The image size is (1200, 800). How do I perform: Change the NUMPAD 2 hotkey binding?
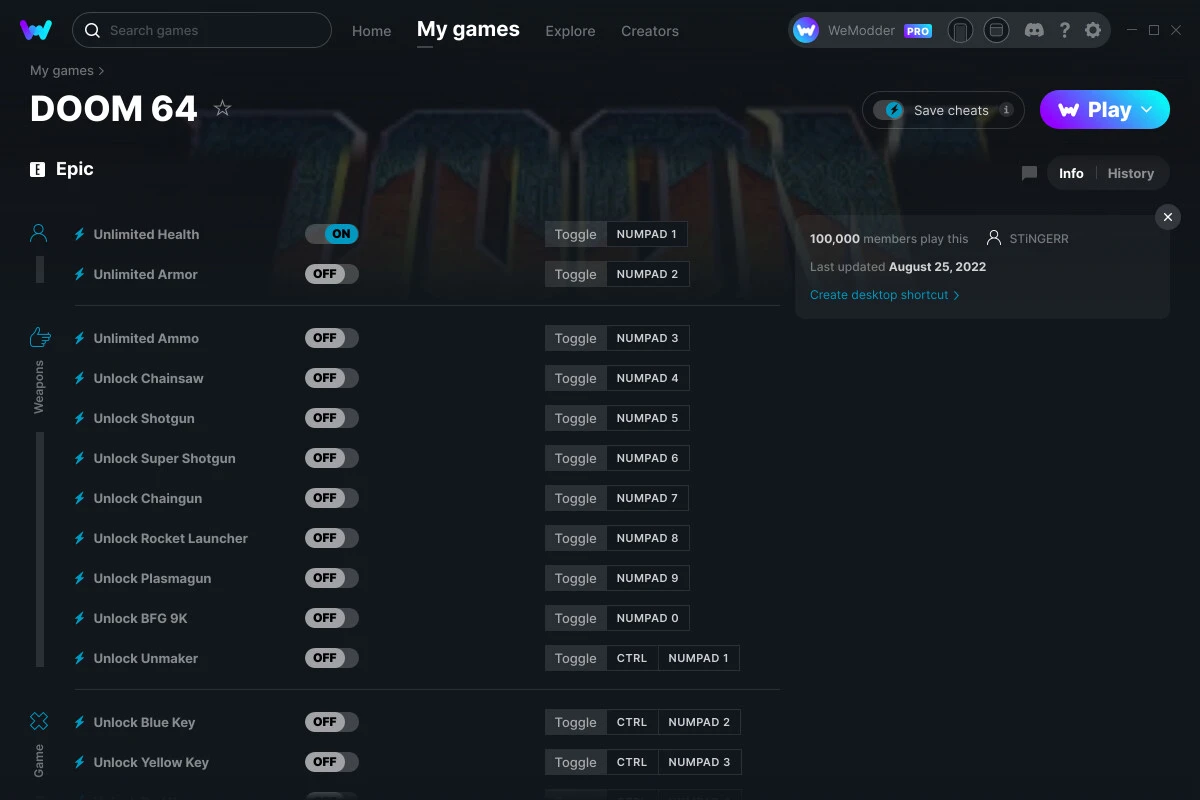648,274
